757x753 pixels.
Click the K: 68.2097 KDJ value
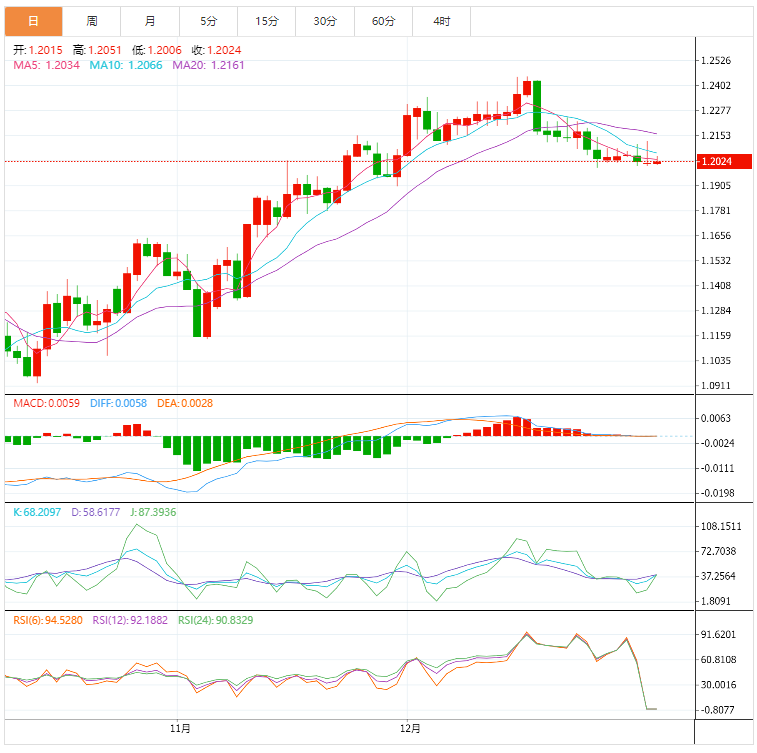[37, 512]
